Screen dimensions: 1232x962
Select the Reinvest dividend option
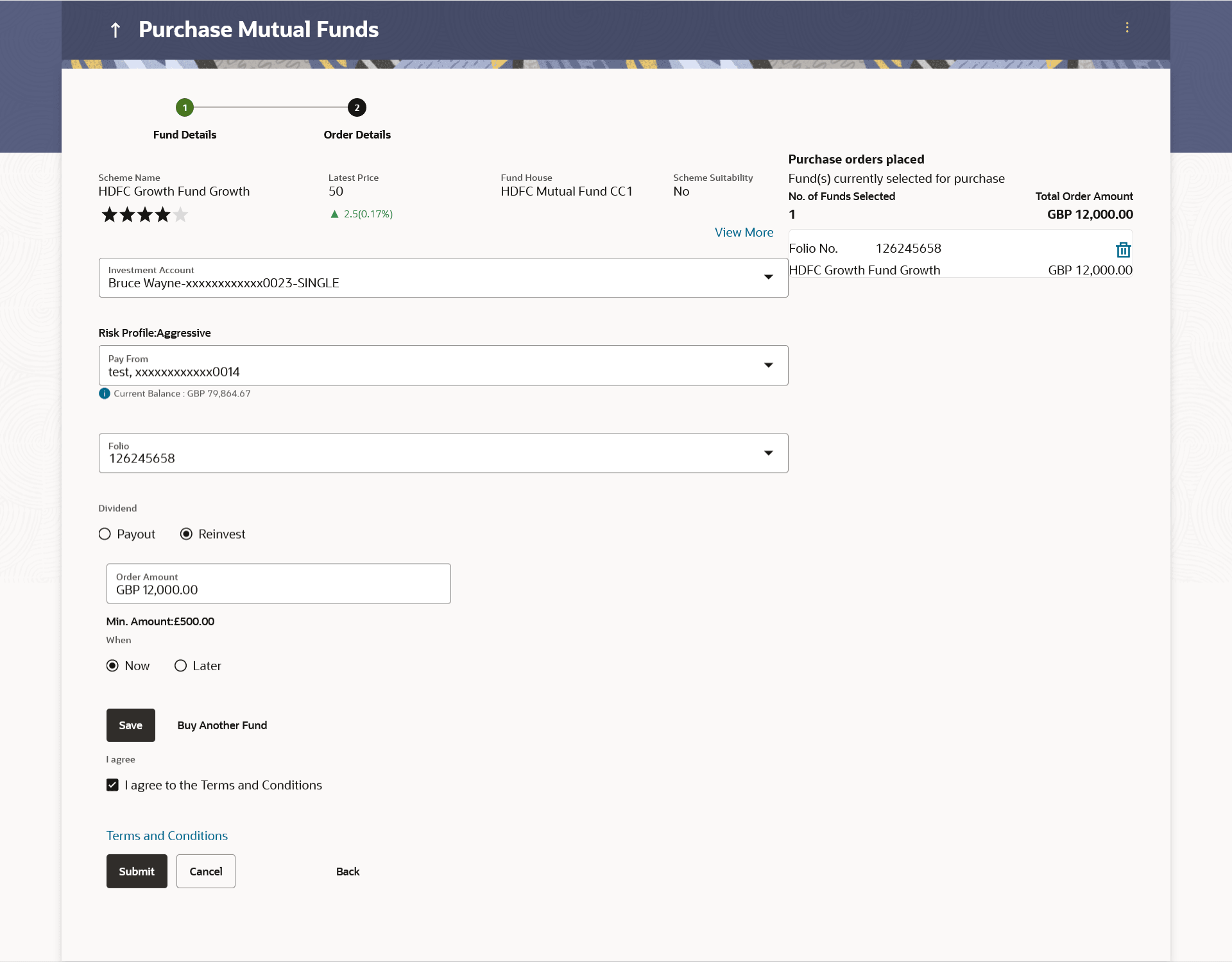tap(186, 534)
